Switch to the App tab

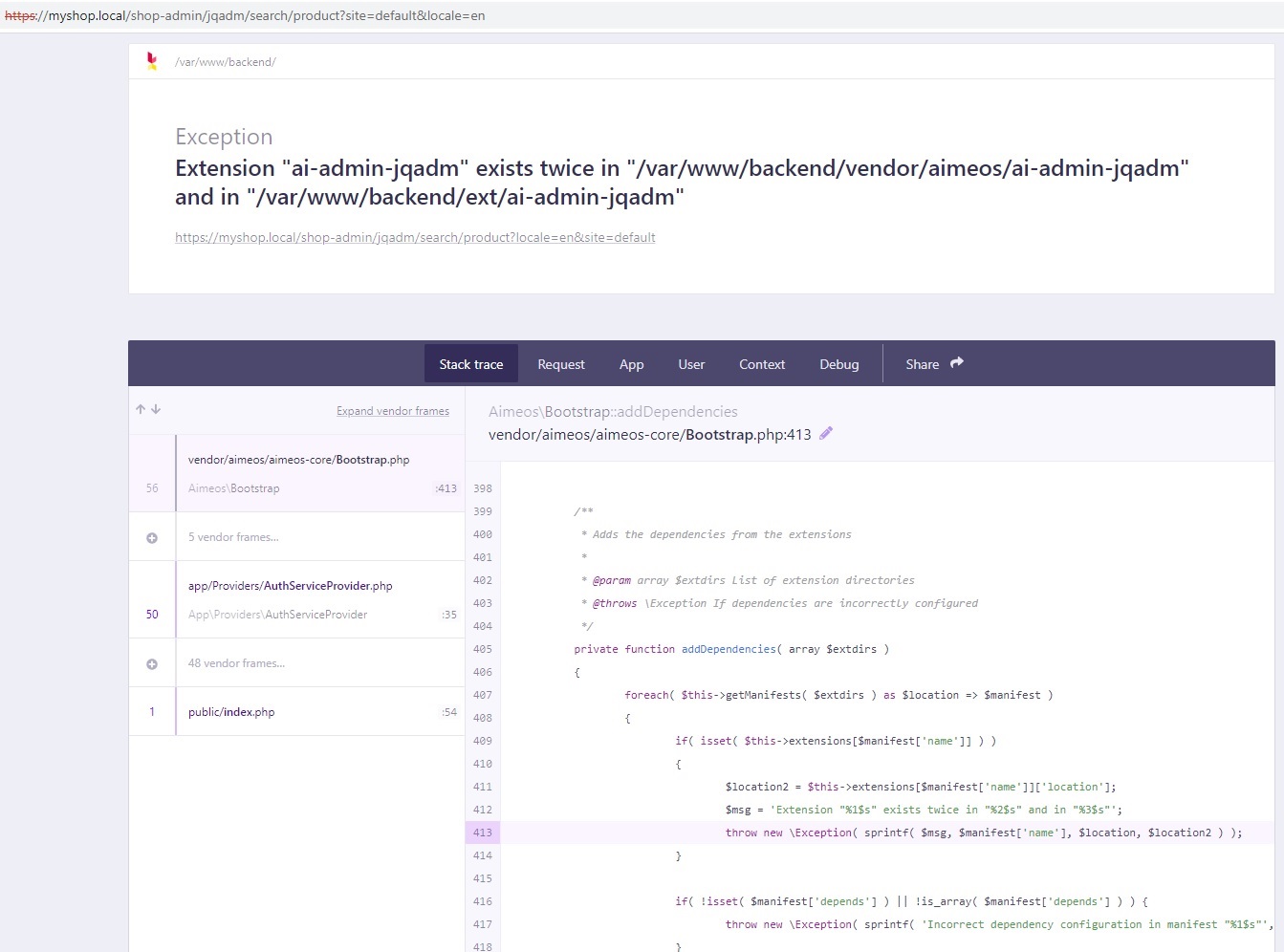[631, 364]
